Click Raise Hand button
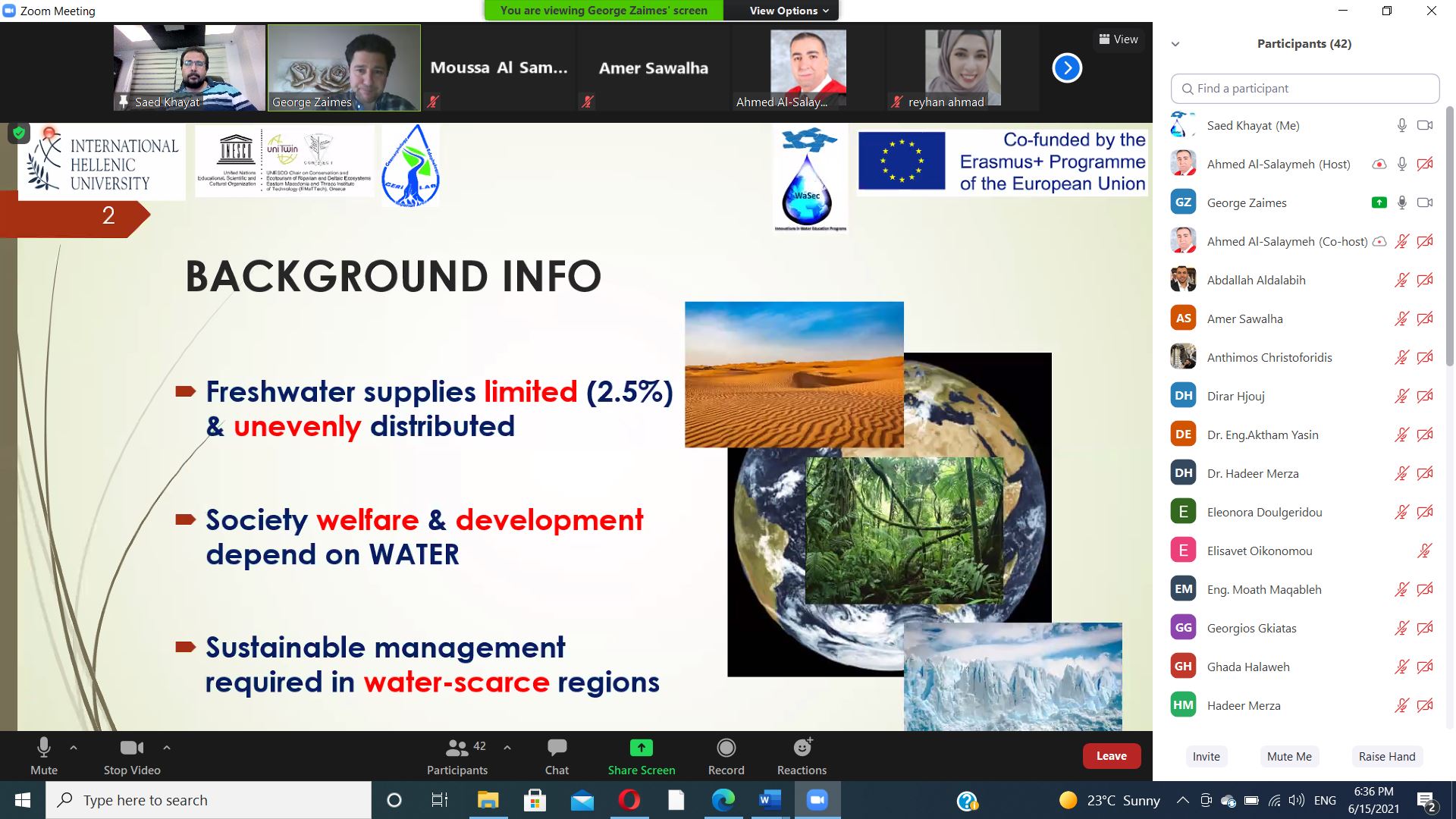The width and height of the screenshot is (1456, 819). point(1387,756)
